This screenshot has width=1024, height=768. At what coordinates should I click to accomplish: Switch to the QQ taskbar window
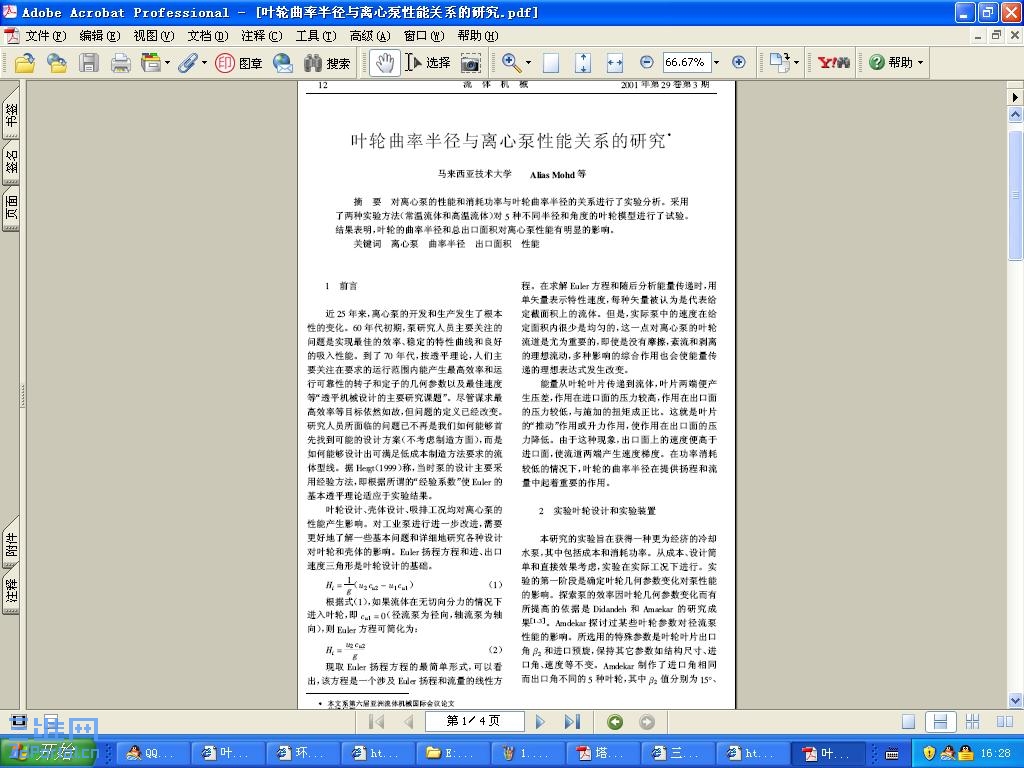151,753
